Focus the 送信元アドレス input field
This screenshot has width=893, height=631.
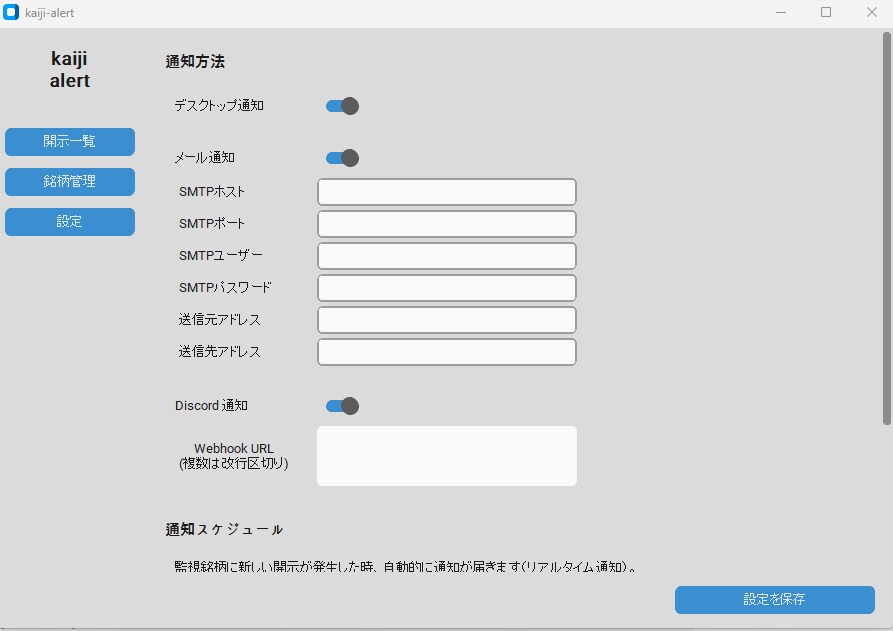pyautogui.click(x=446, y=319)
